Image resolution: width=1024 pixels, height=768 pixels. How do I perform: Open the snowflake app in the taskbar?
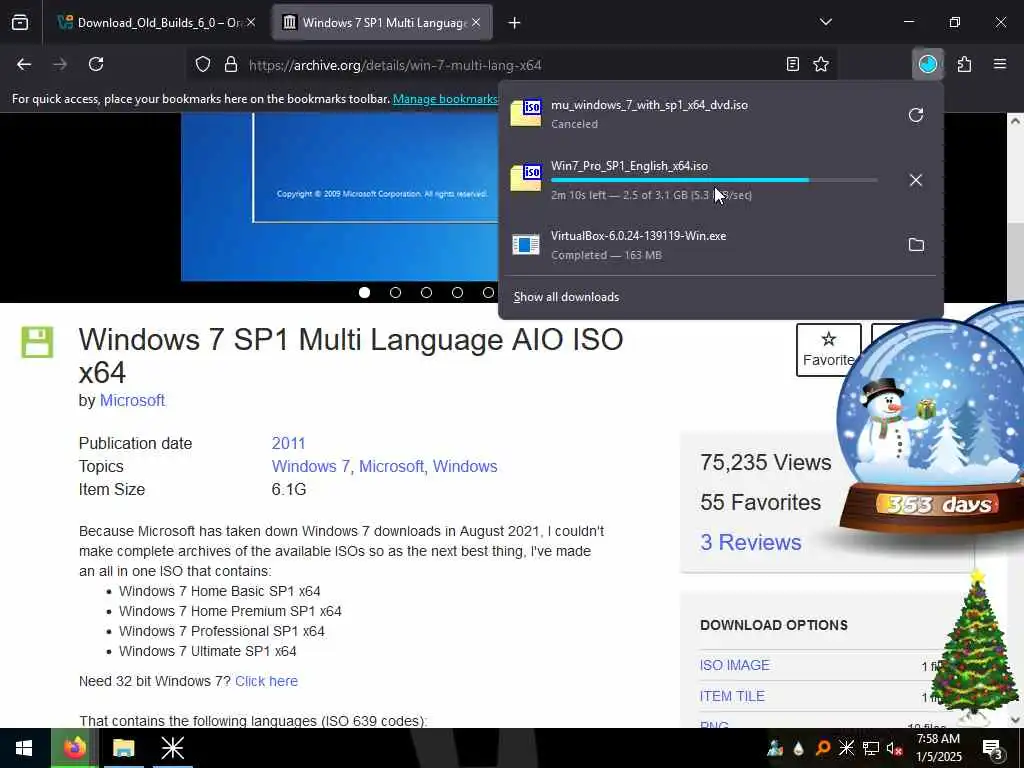(x=173, y=748)
